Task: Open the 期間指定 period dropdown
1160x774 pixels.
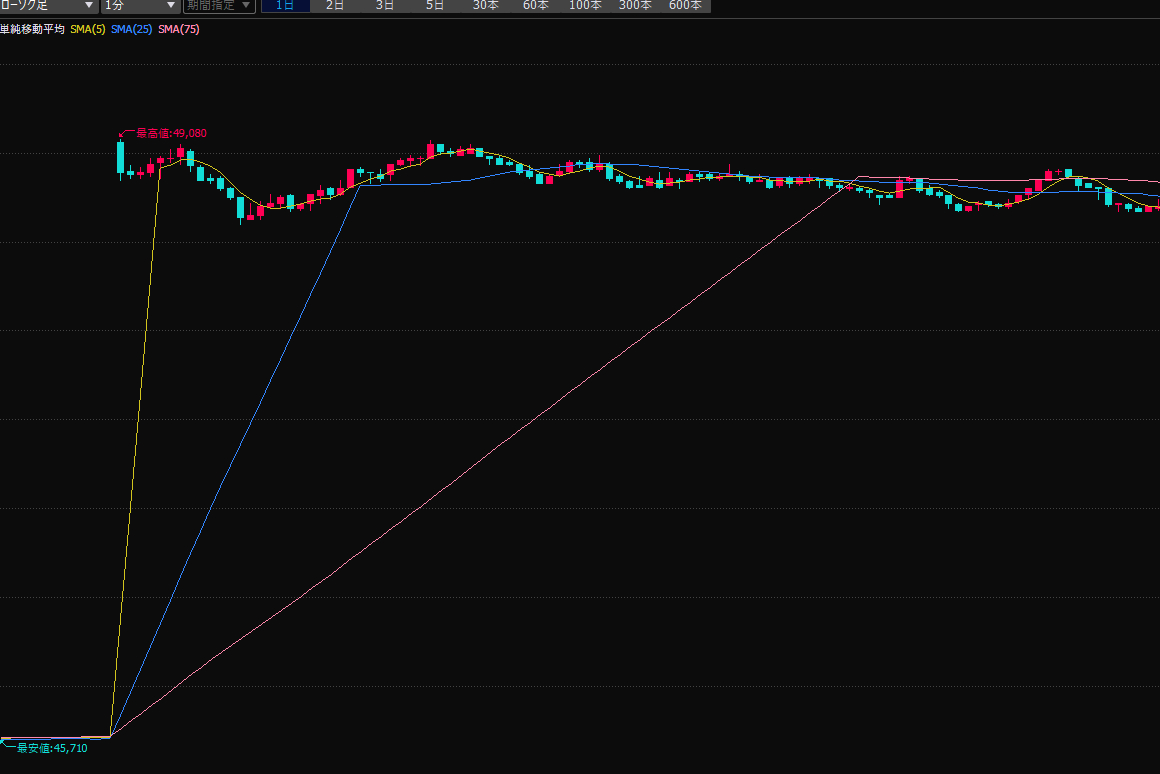Action: [x=218, y=5]
